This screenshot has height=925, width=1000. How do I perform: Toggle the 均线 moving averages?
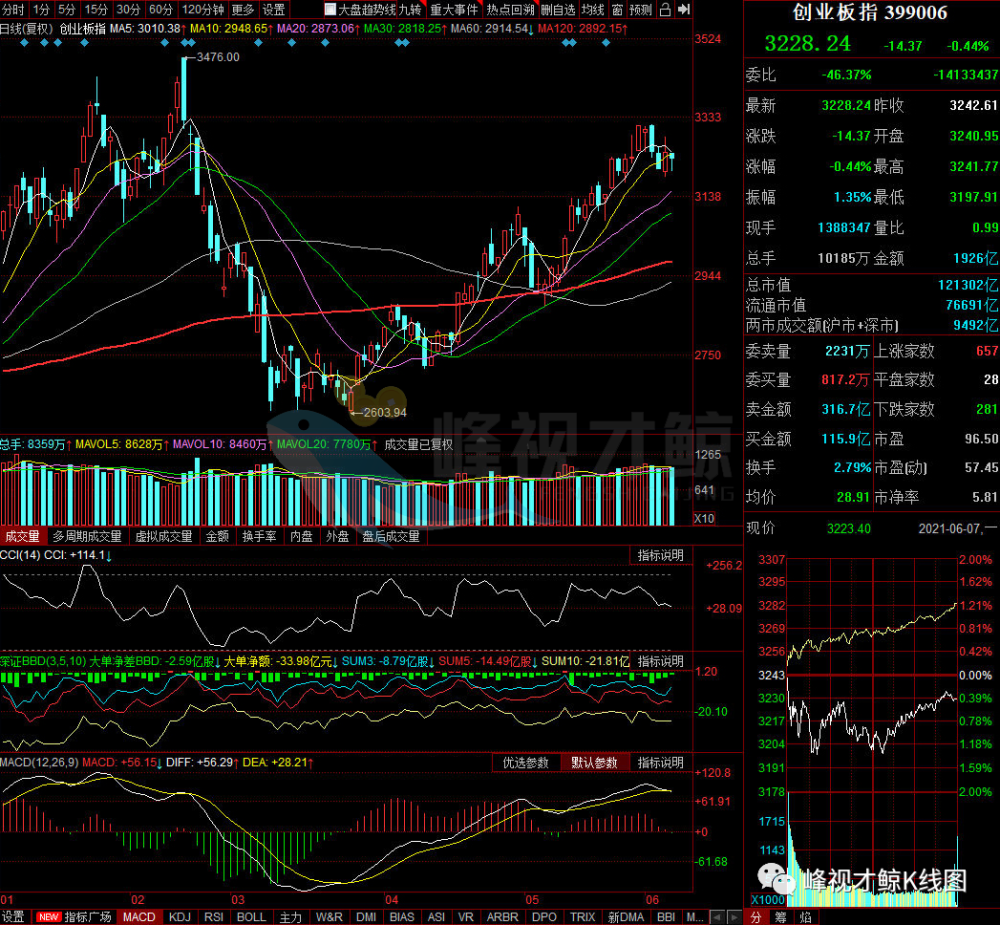click(592, 10)
